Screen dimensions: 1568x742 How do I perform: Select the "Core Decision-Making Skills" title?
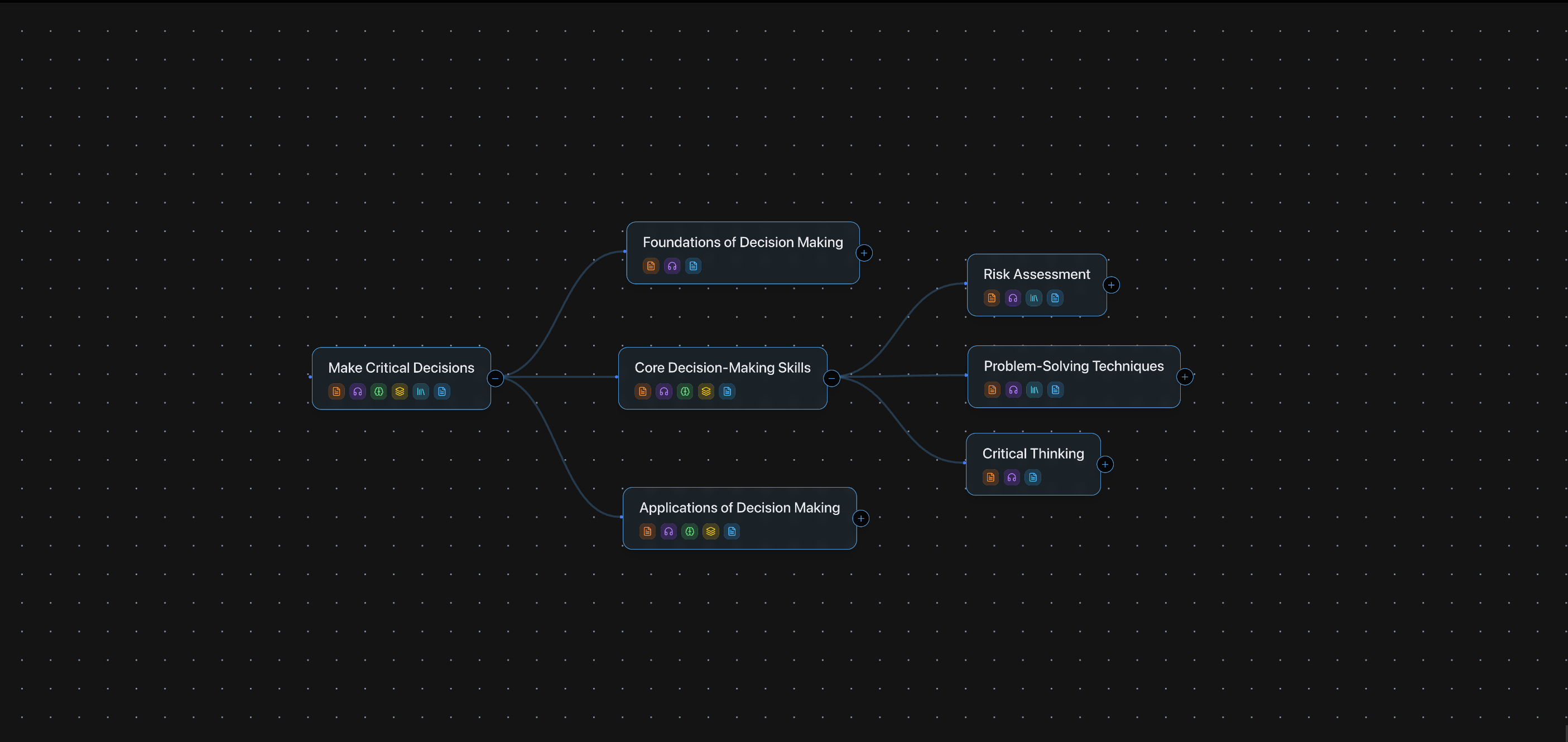[723, 368]
